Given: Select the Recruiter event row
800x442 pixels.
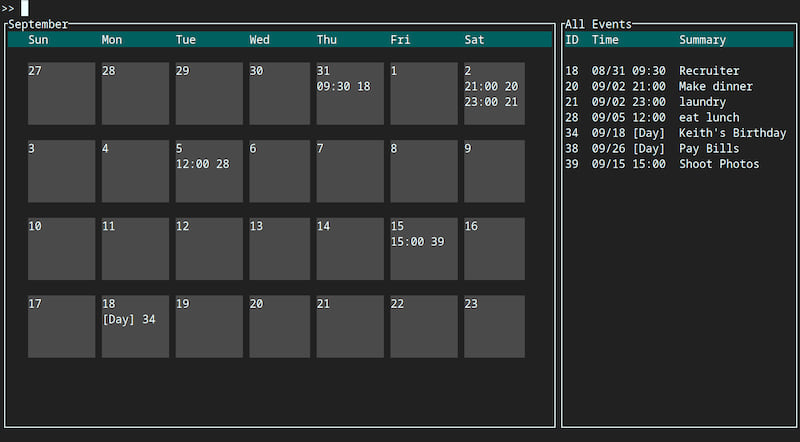Looking at the screenshot, I should (679, 71).
